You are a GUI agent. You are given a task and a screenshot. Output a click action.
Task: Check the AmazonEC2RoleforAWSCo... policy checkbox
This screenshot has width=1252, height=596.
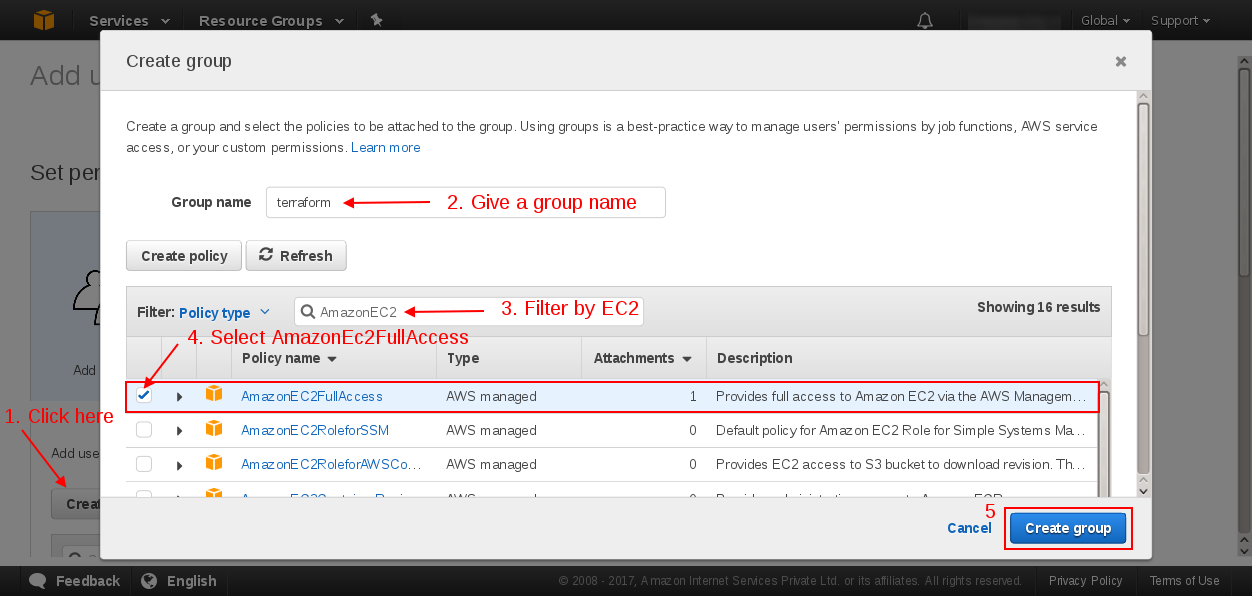click(x=144, y=464)
